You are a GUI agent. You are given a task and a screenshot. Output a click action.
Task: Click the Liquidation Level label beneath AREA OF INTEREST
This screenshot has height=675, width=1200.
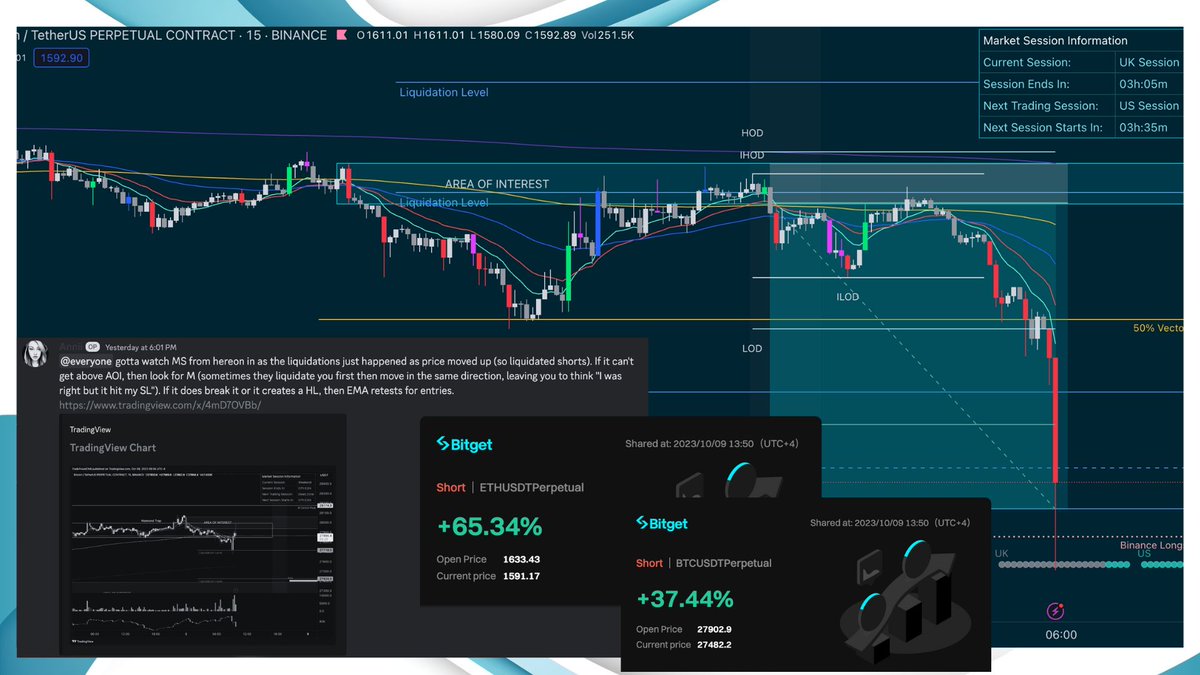click(x=444, y=202)
